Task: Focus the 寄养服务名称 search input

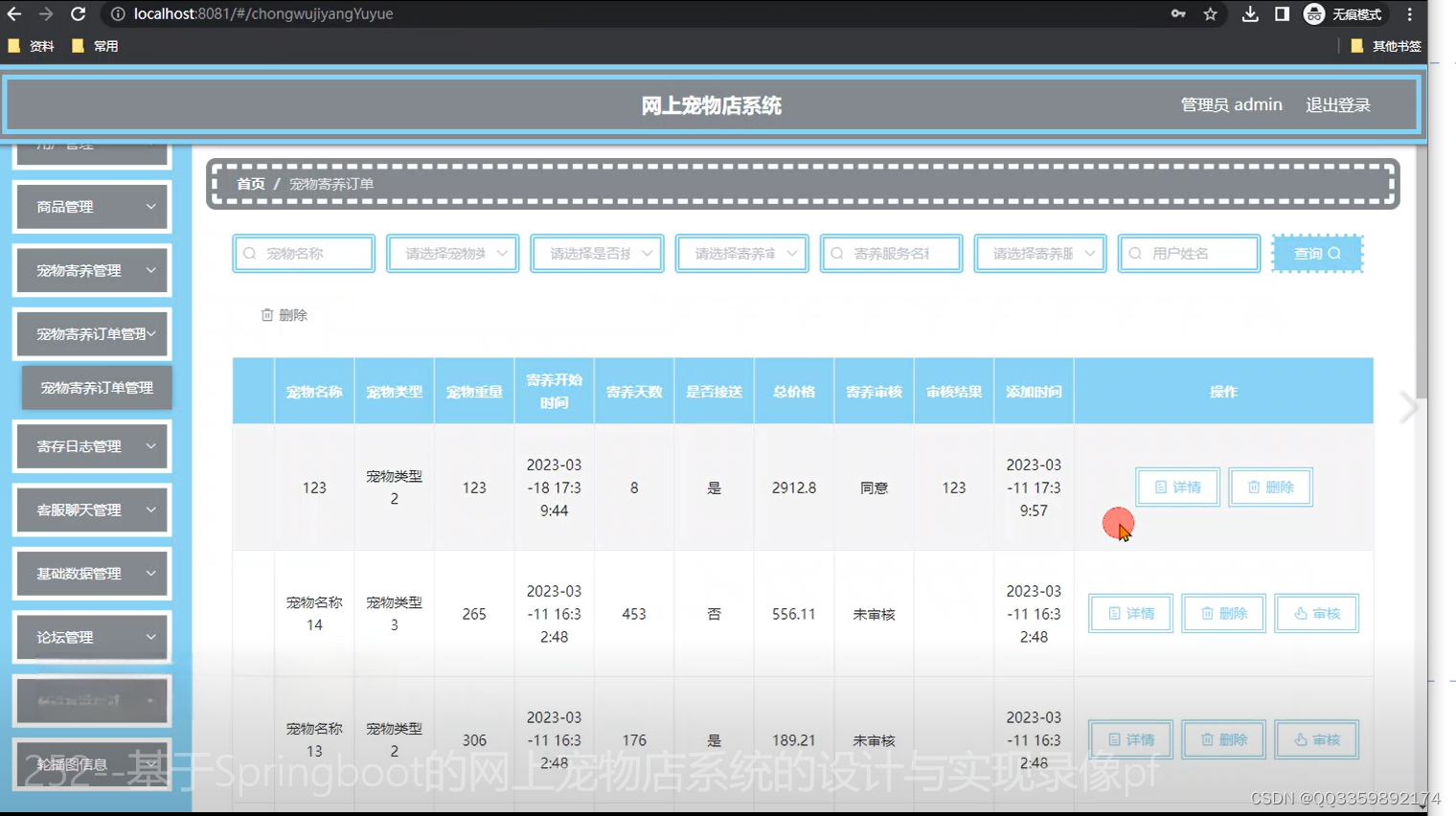Action: click(891, 254)
